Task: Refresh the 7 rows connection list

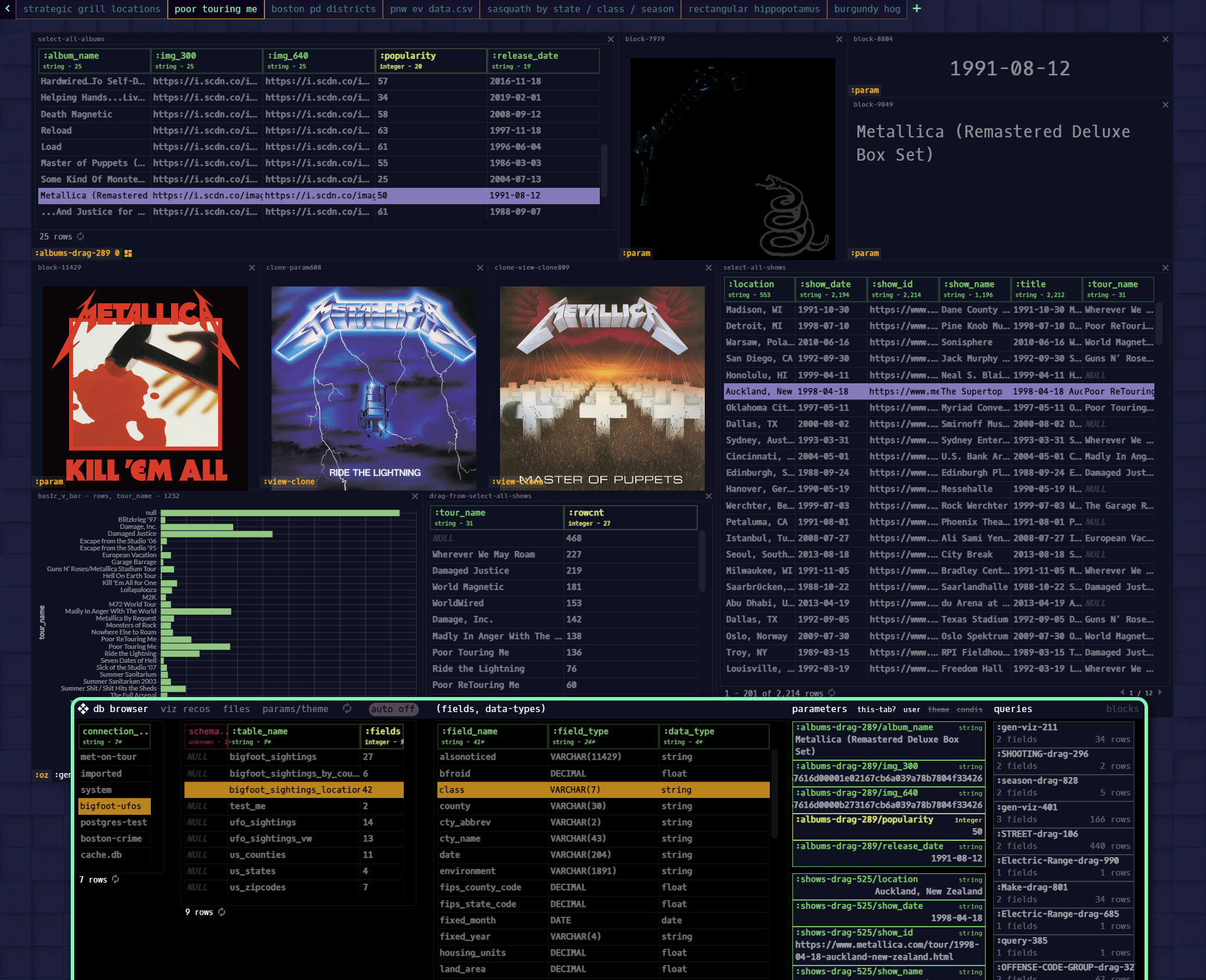Action: tap(115, 880)
